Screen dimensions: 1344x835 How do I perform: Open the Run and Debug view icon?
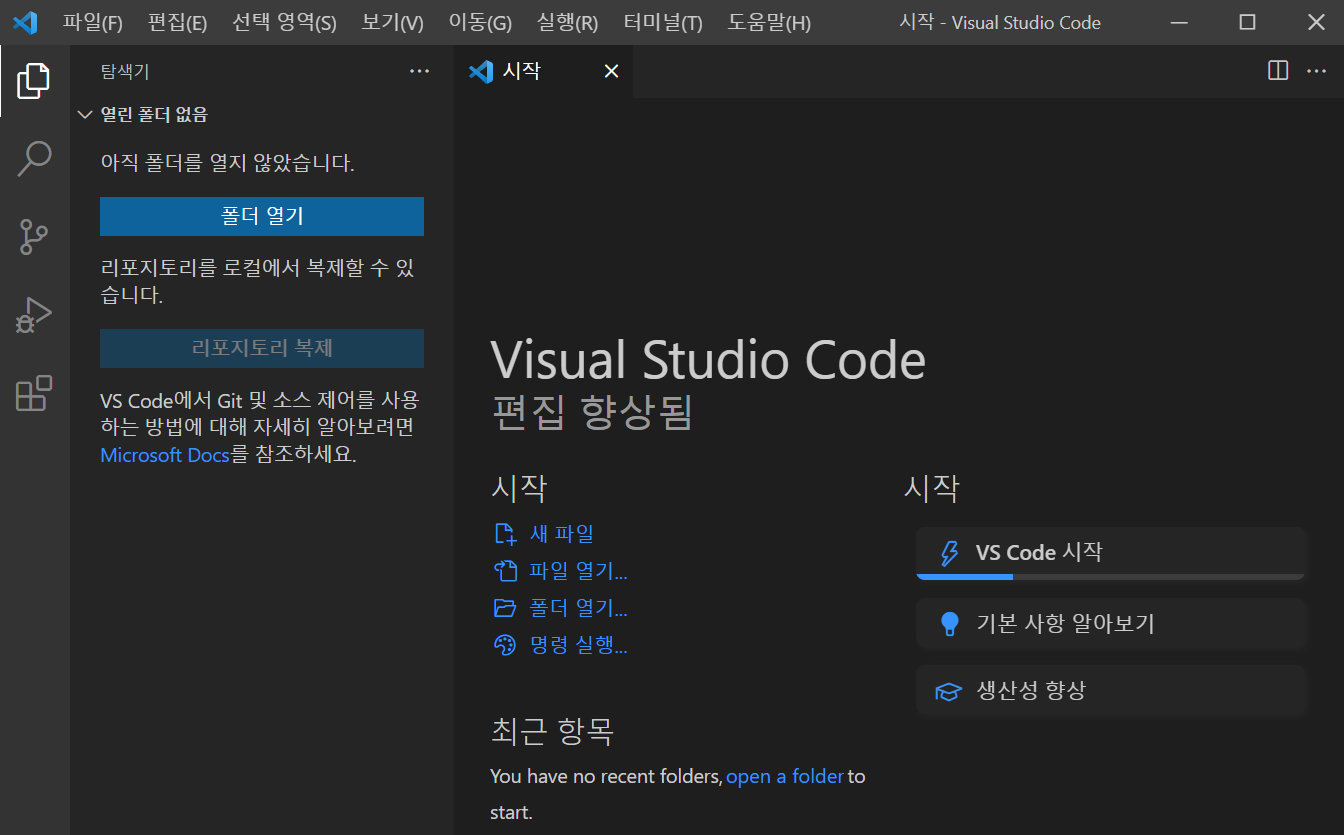pyautogui.click(x=34, y=315)
